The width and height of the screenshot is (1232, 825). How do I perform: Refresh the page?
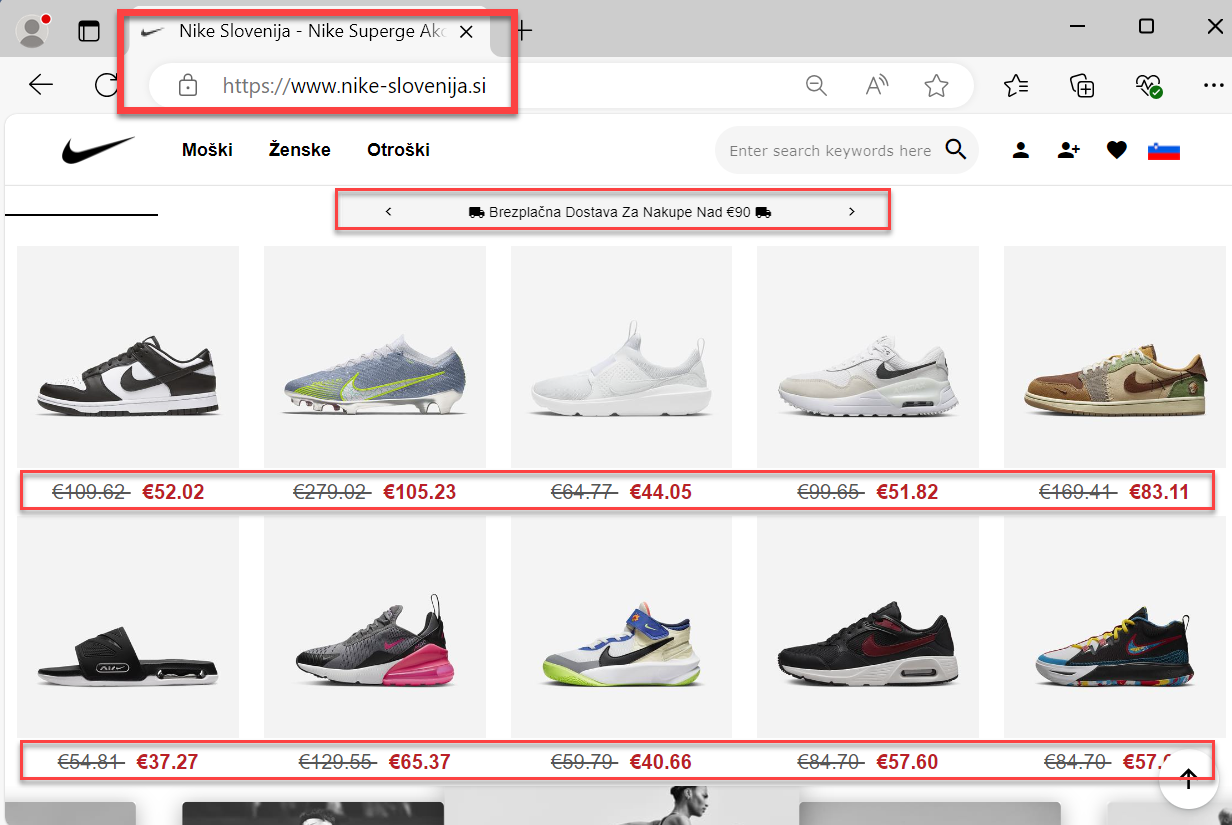106,85
